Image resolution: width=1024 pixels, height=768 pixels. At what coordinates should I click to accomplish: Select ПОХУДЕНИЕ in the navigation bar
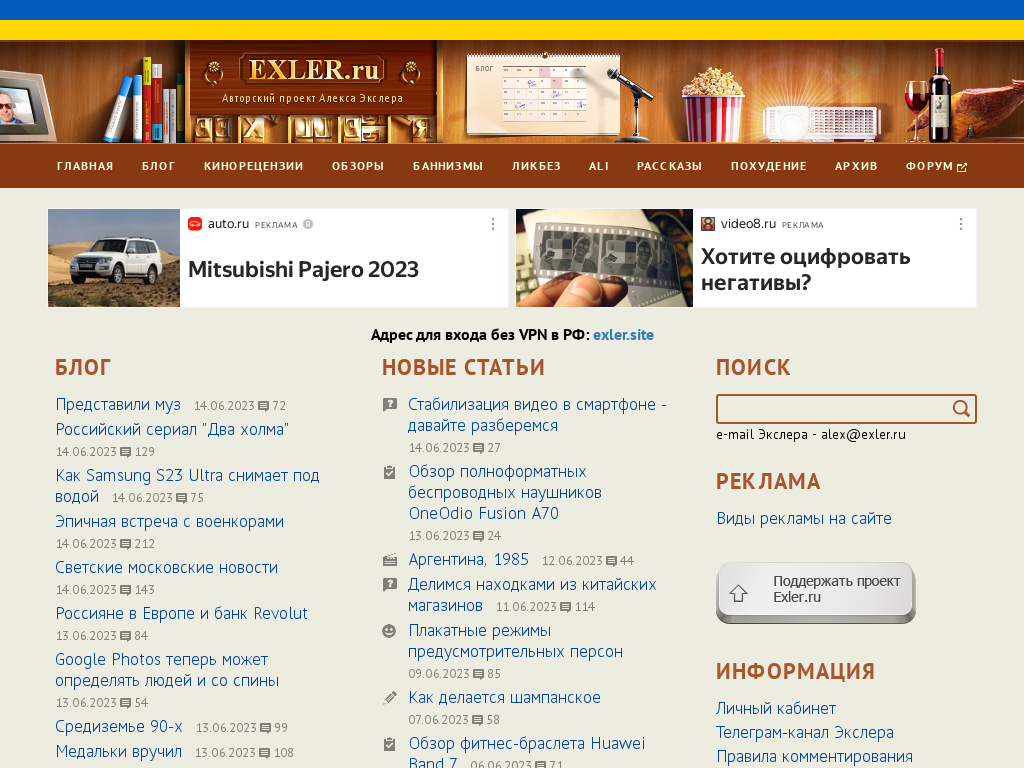point(769,166)
